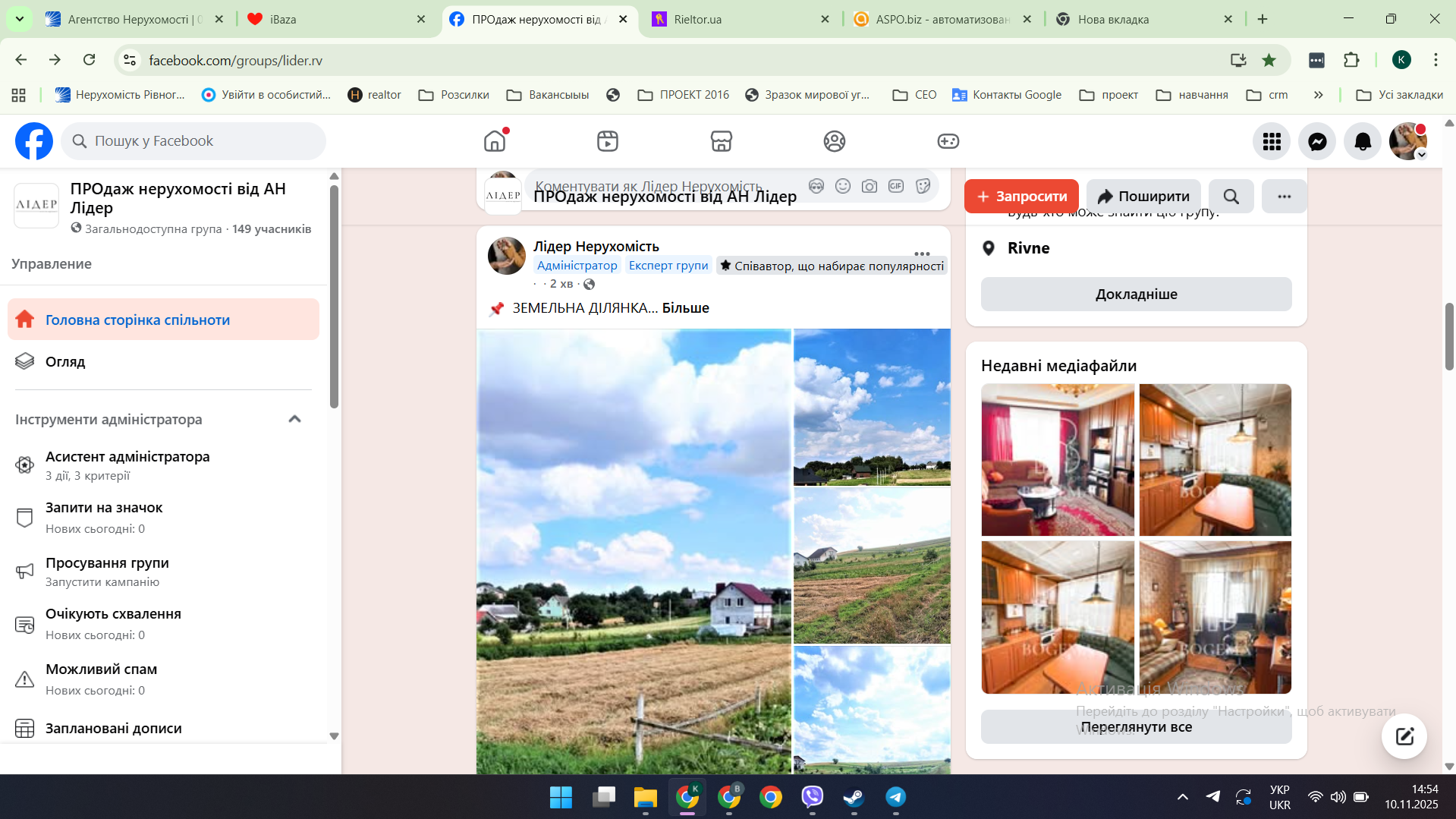Open the Facebook apps grid menu
This screenshot has width=1456, height=819.
click(x=1272, y=141)
